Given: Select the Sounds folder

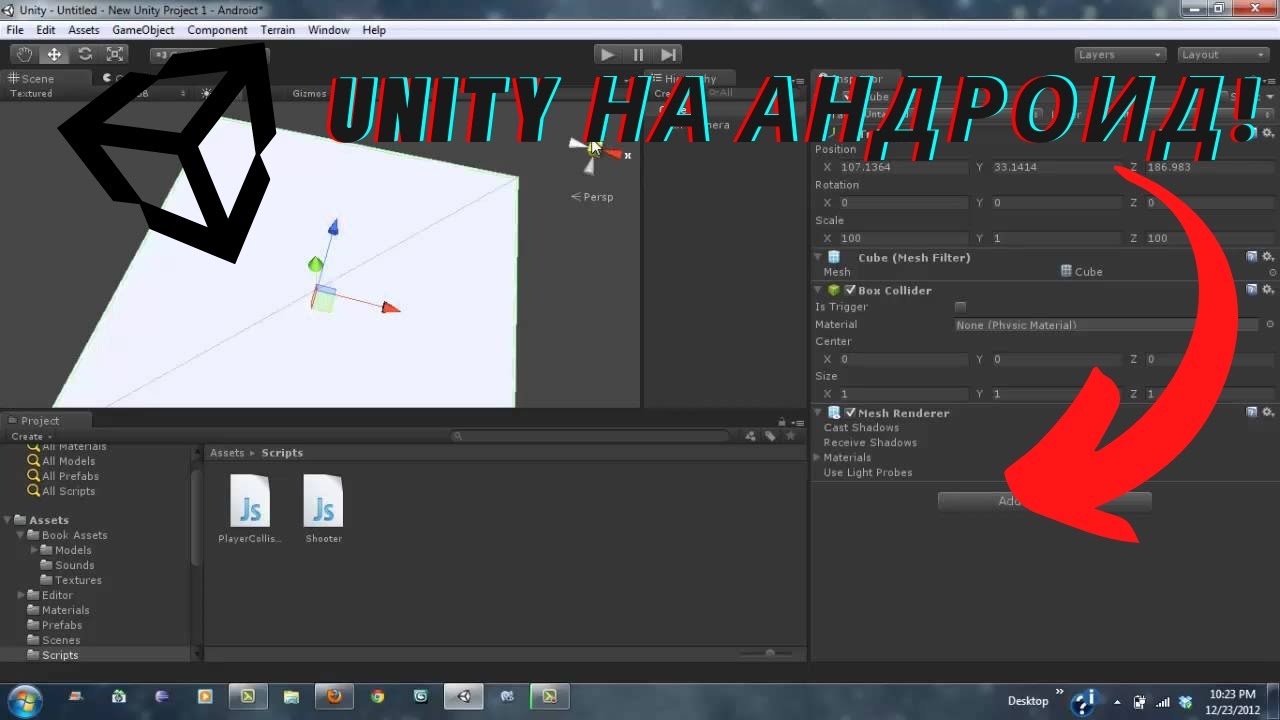Looking at the screenshot, I should point(74,565).
